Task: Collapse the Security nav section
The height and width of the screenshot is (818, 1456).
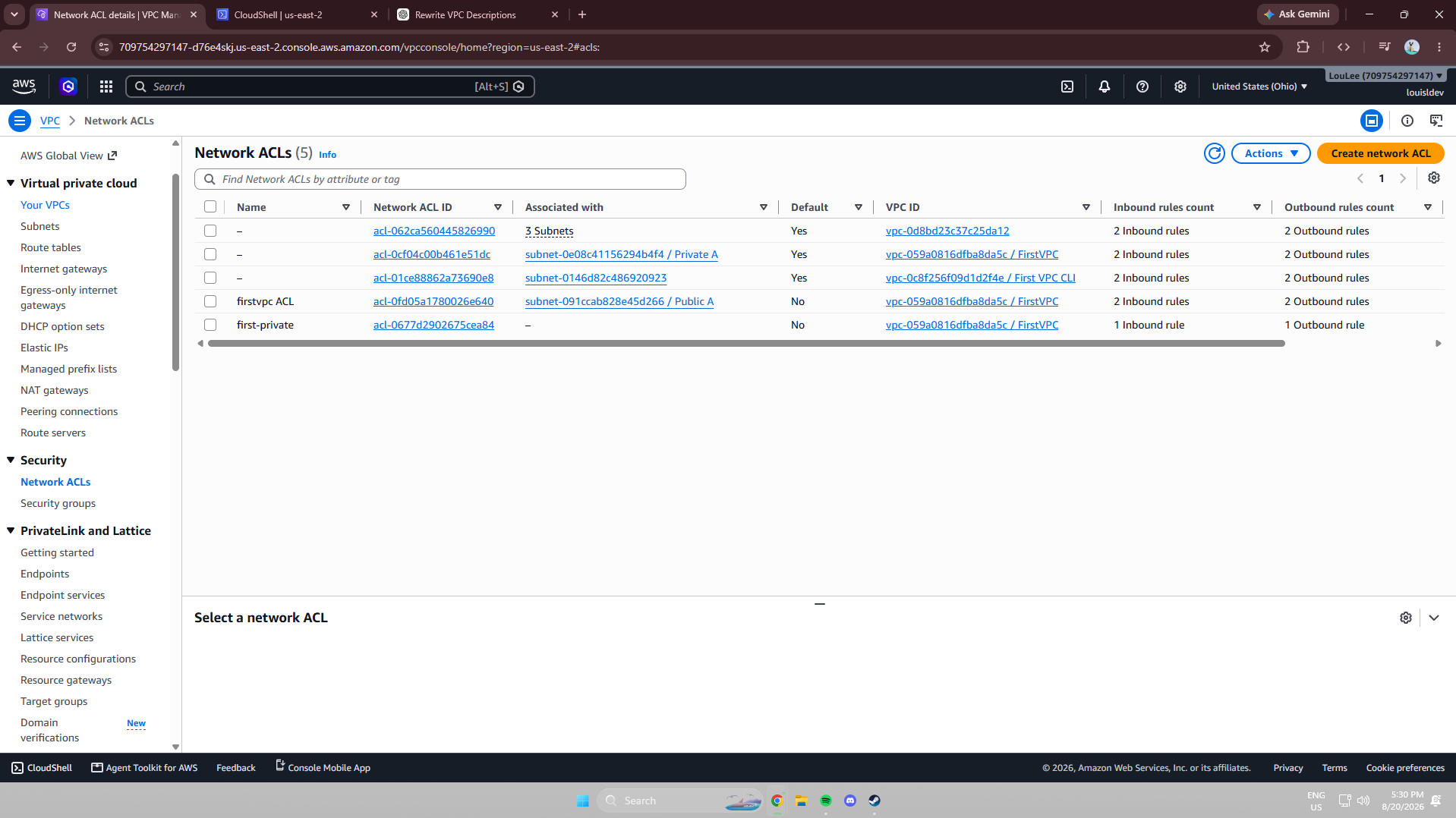Action: click(11, 460)
